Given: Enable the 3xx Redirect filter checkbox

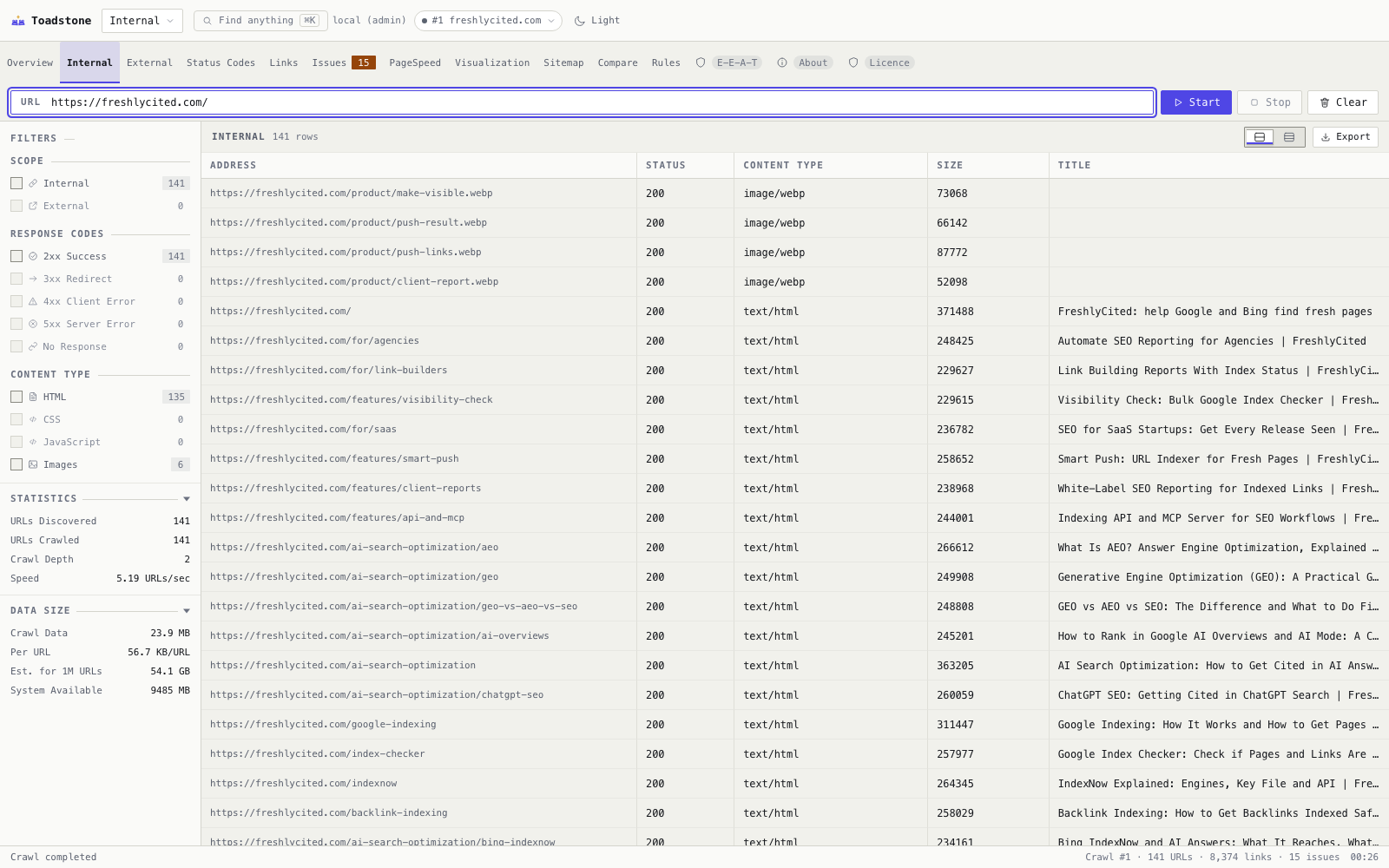Looking at the screenshot, I should tap(16, 279).
